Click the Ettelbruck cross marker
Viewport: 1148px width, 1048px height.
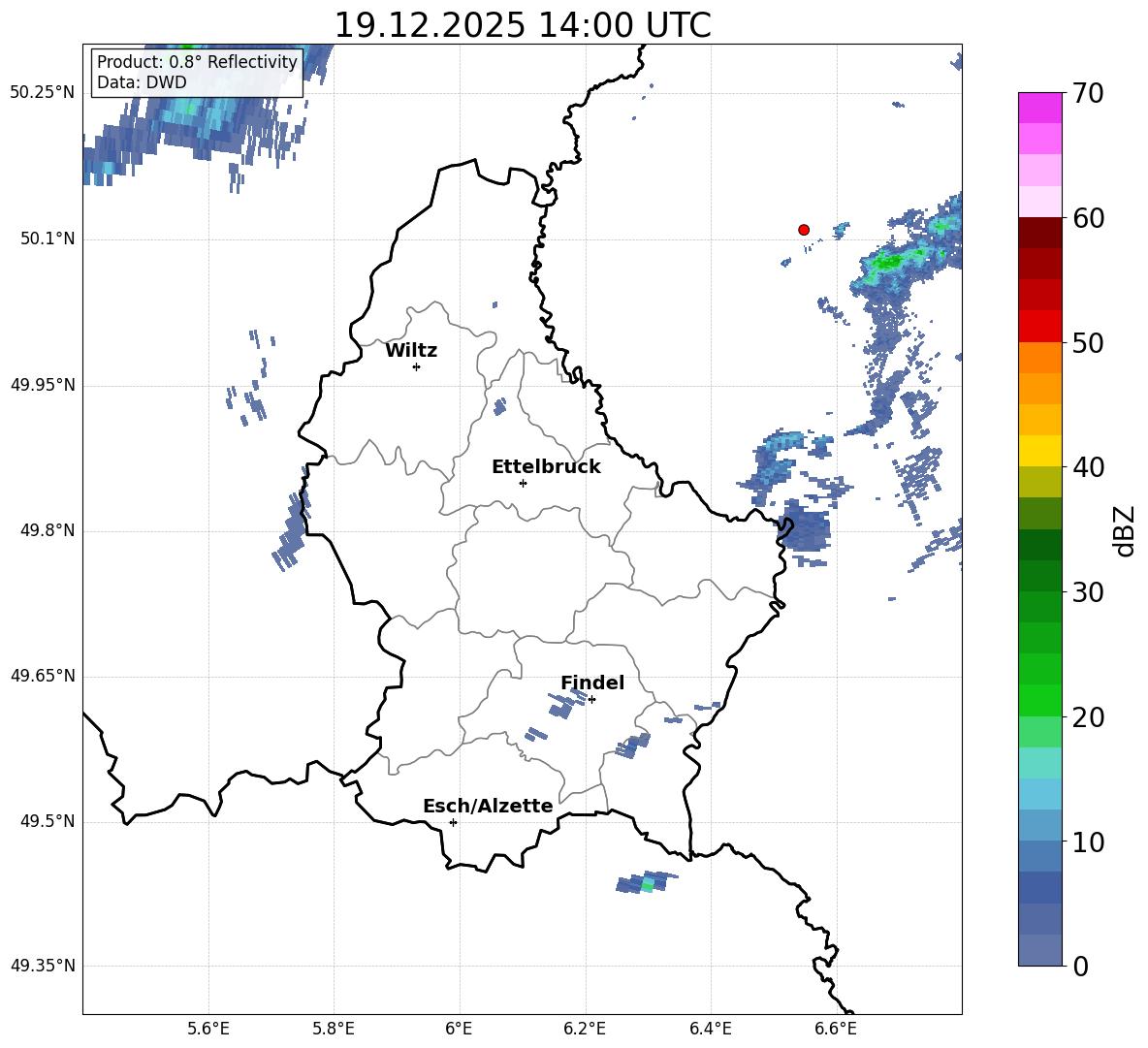(523, 483)
